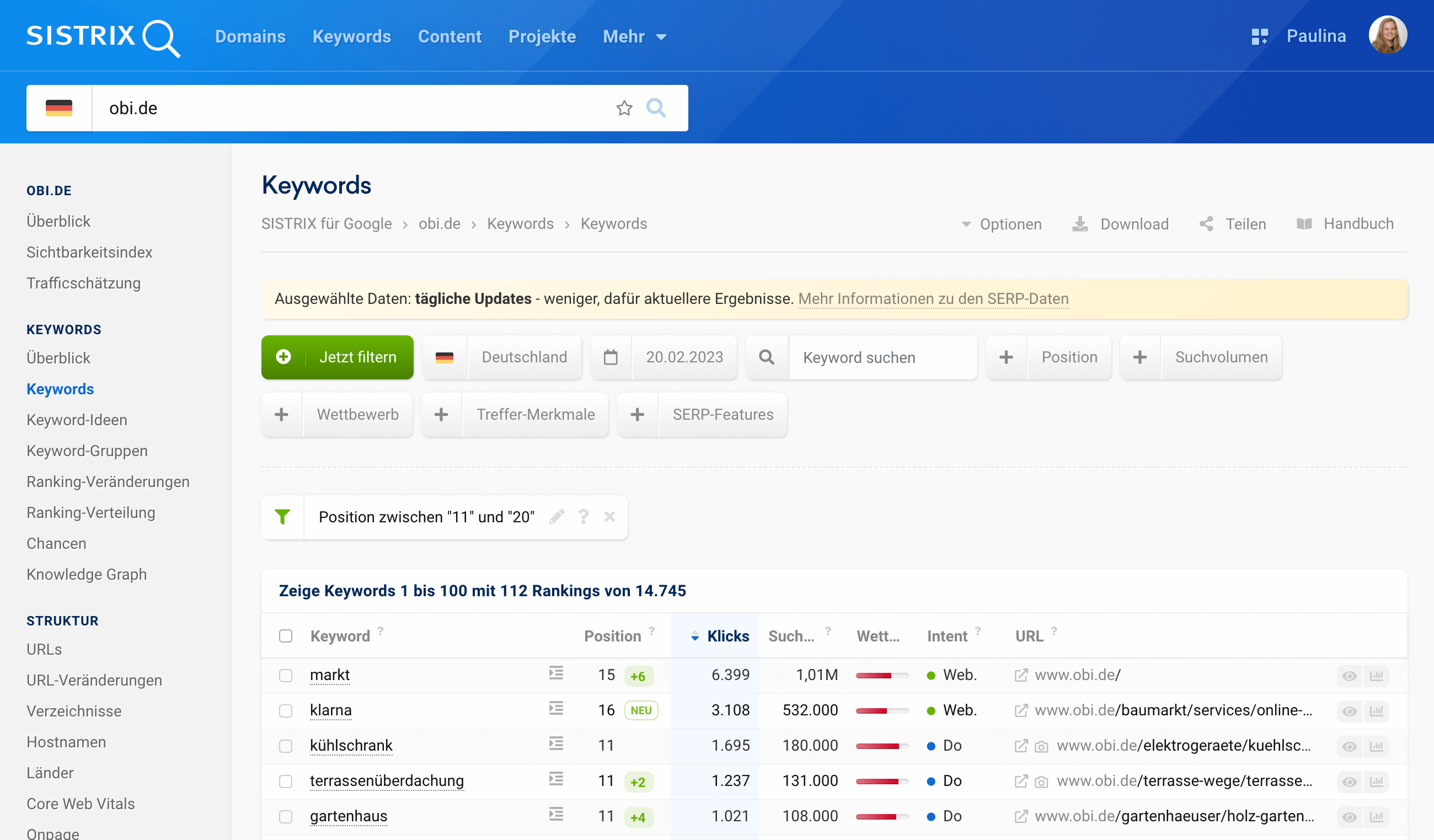
Task: Remove the position filter with X icon
Action: (609, 517)
